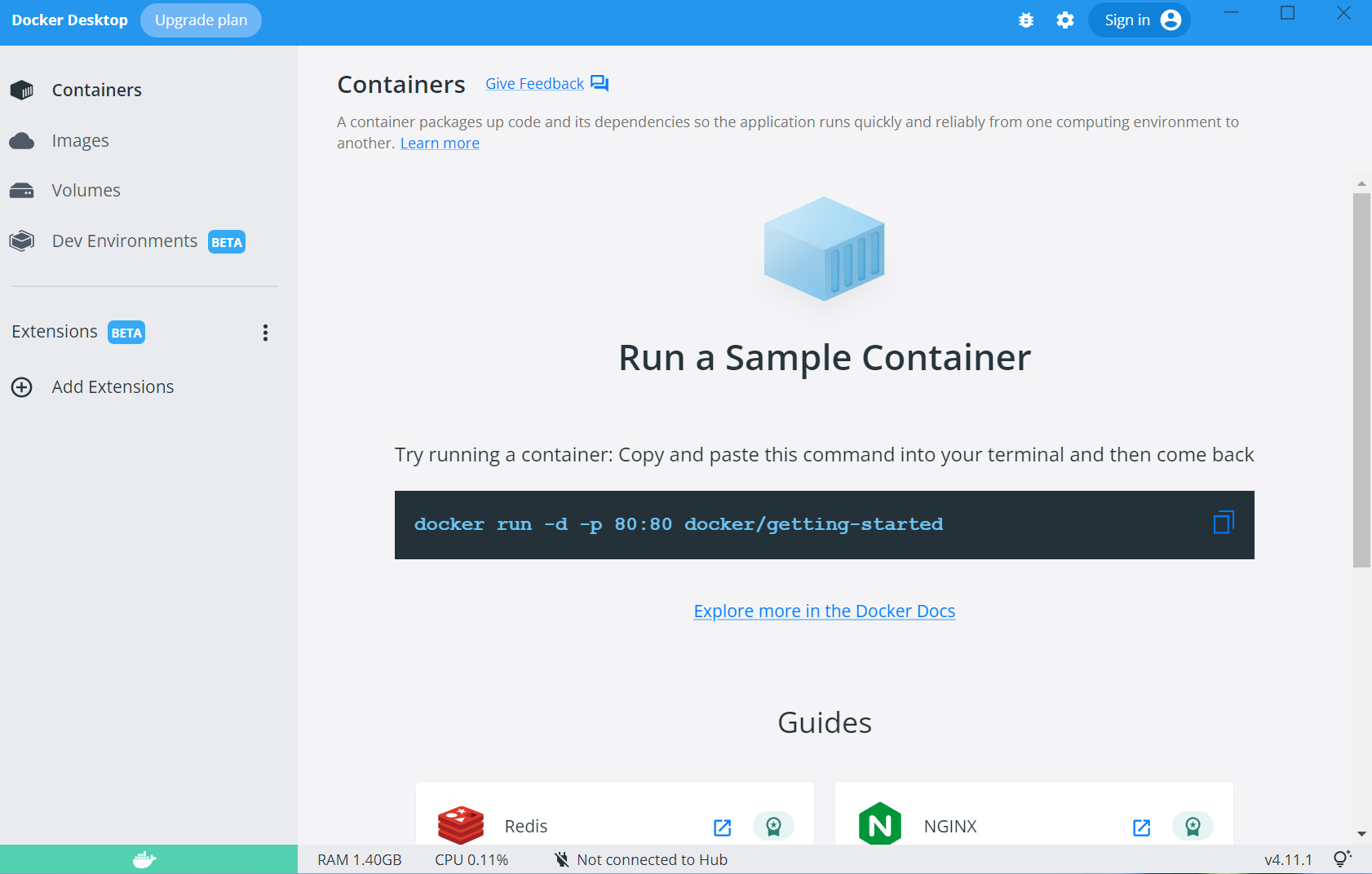Switch to the Images section
The width and height of the screenshot is (1372, 874).
coord(80,141)
